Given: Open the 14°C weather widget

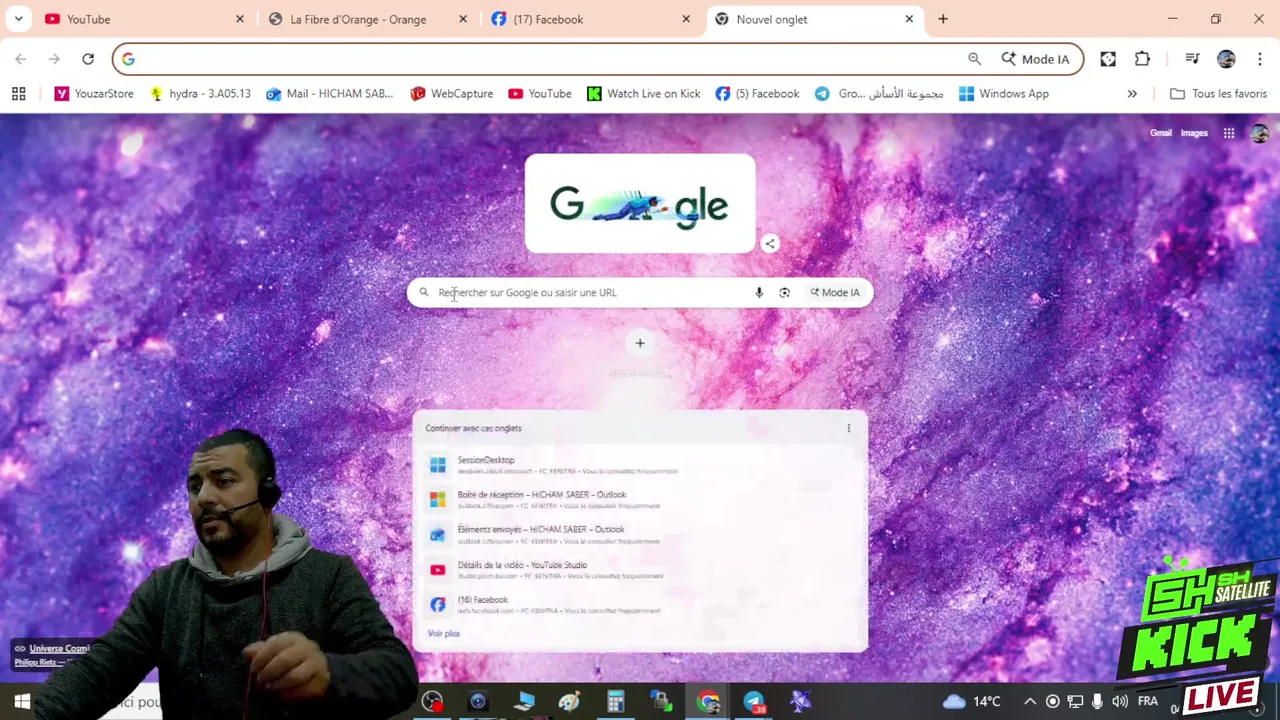Looking at the screenshot, I should (972, 701).
